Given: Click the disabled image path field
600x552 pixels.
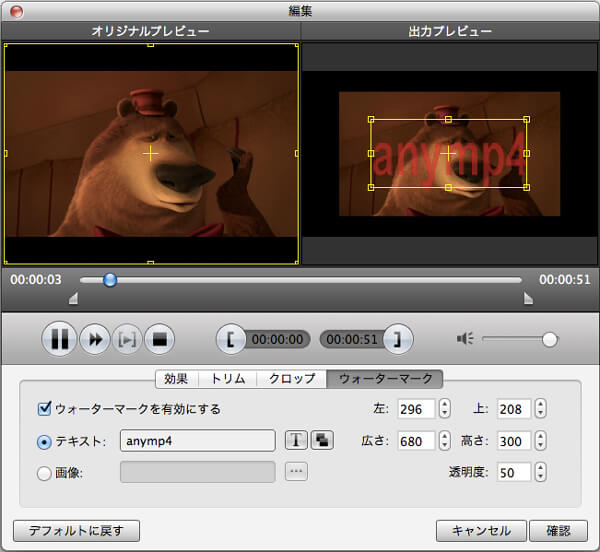Looking at the screenshot, I should (198, 472).
